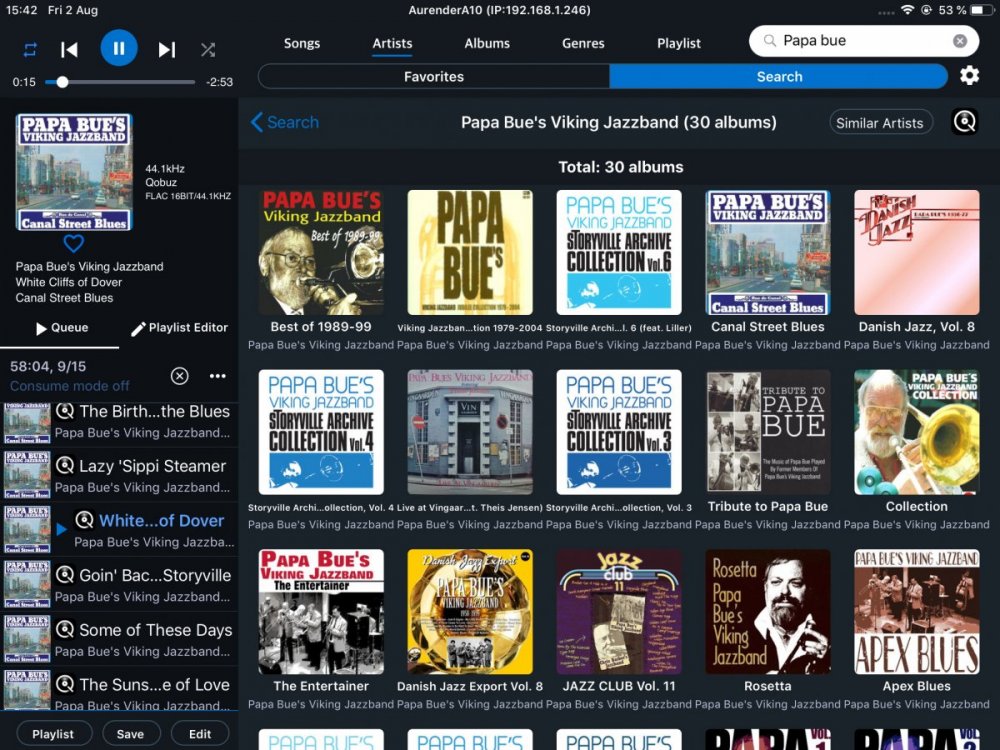Save the current queue

tap(130, 734)
